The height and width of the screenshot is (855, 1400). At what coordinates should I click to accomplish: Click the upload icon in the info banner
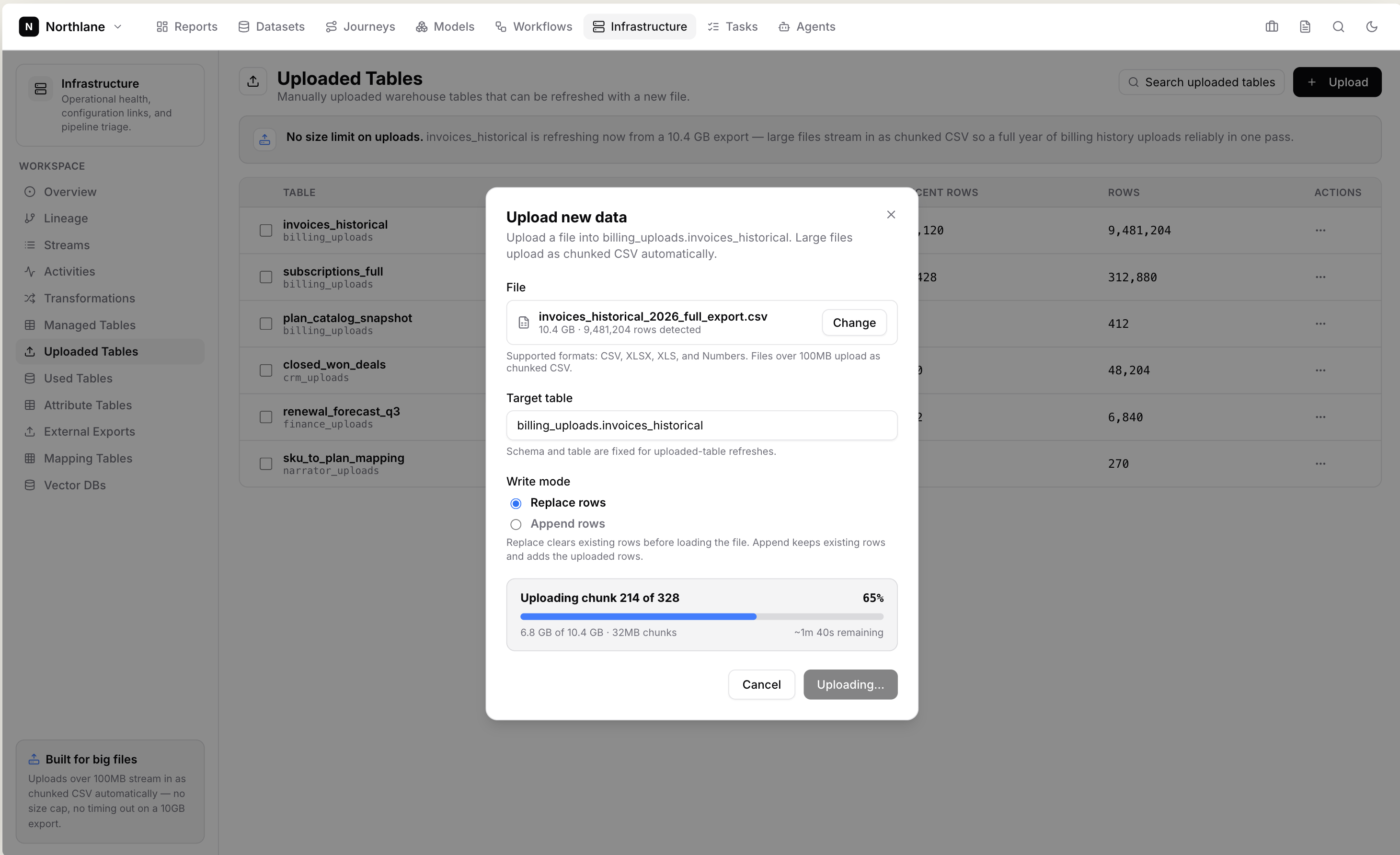point(265,139)
